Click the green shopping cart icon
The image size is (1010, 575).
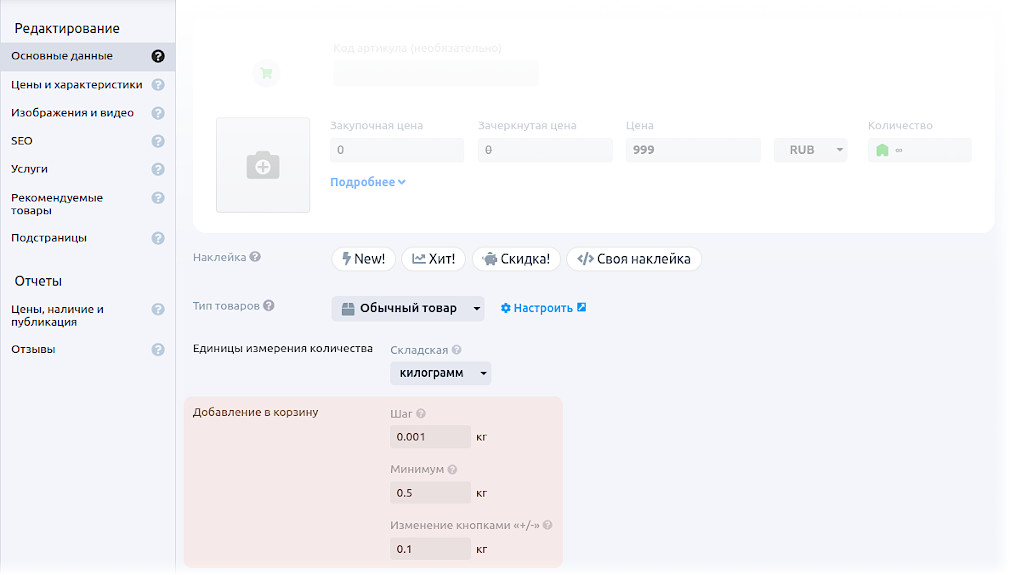[266, 73]
